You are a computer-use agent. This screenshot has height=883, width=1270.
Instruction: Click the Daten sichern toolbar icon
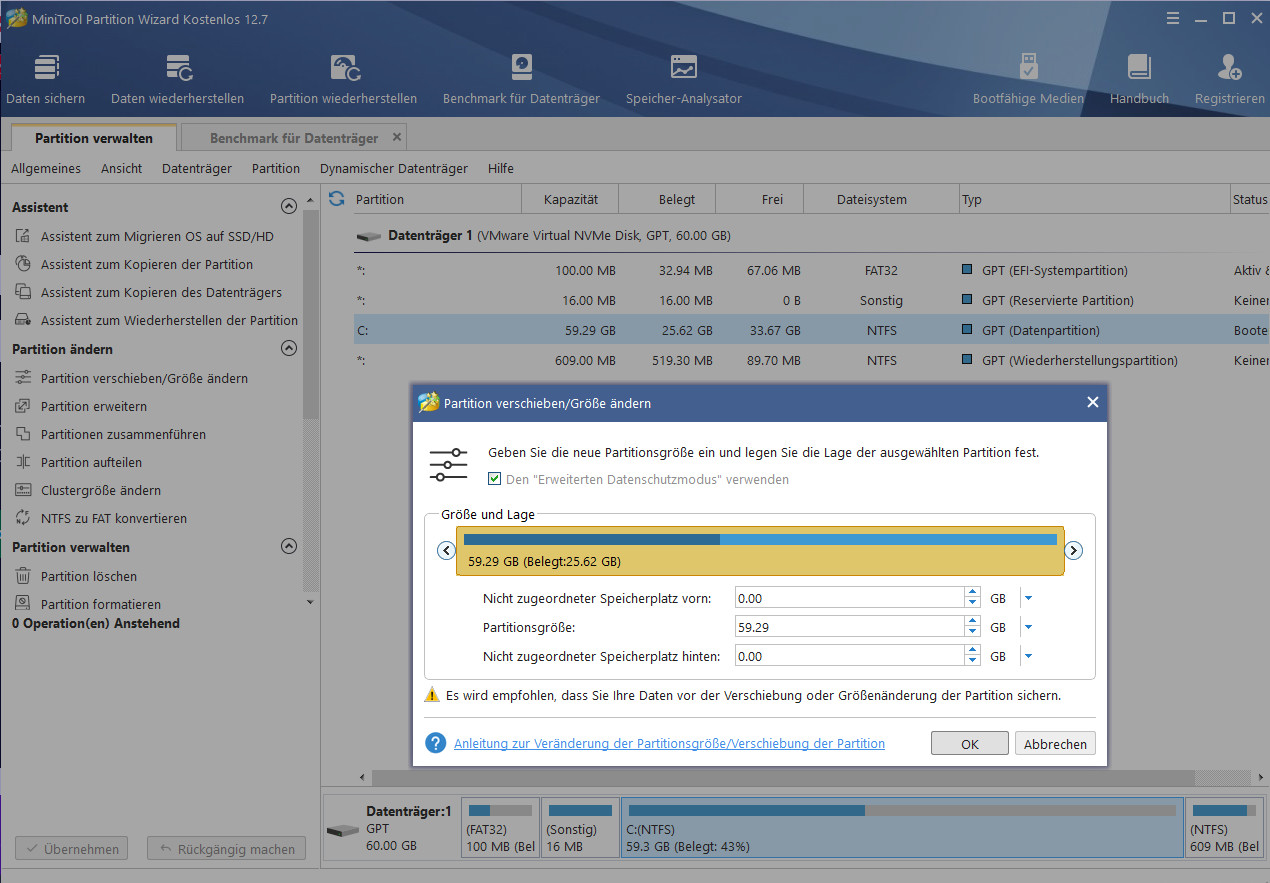pos(45,68)
